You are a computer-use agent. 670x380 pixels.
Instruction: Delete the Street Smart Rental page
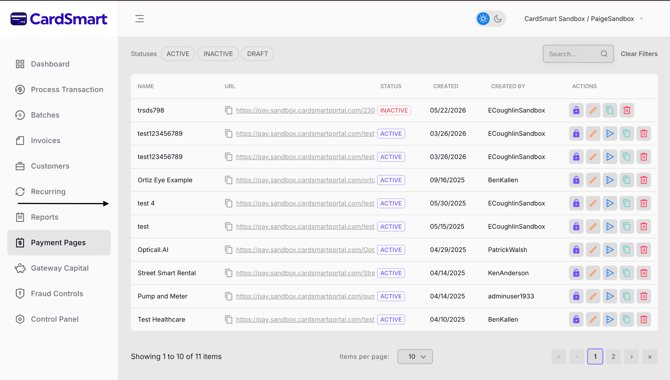[x=644, y=273]
